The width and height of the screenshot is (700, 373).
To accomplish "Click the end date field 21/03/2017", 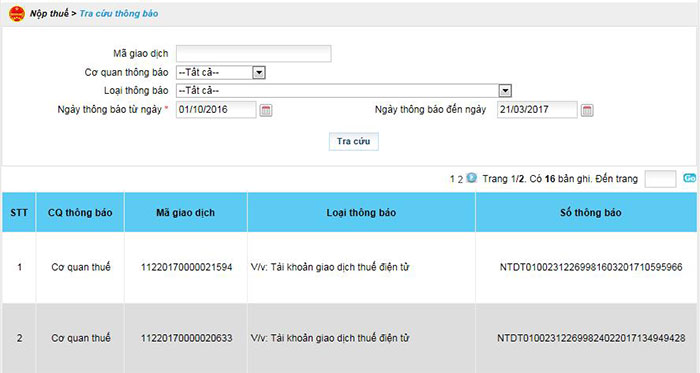I will point(537,110).
